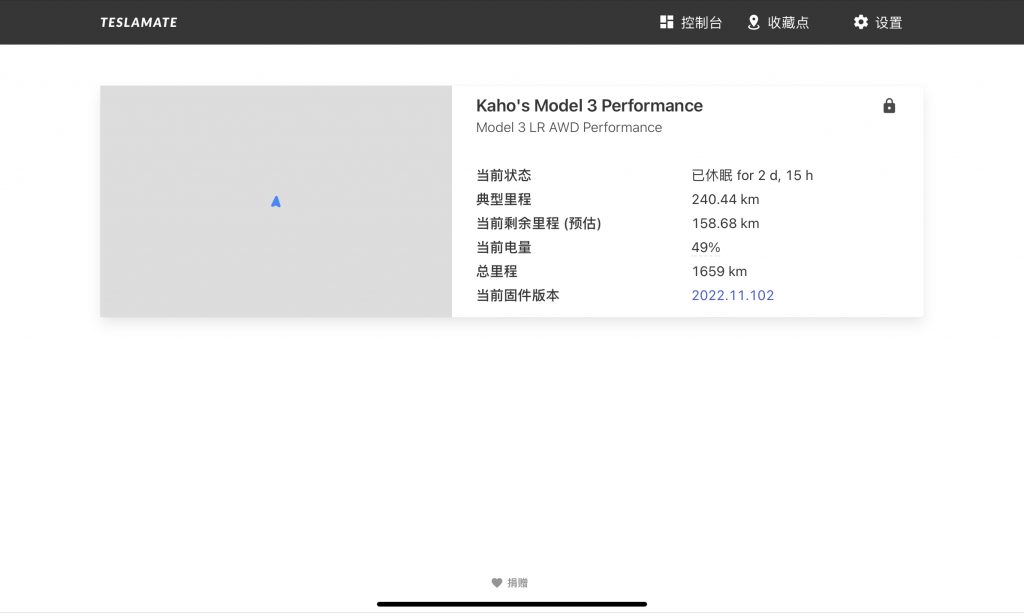Click the 49% battery level value

(705, 247)
